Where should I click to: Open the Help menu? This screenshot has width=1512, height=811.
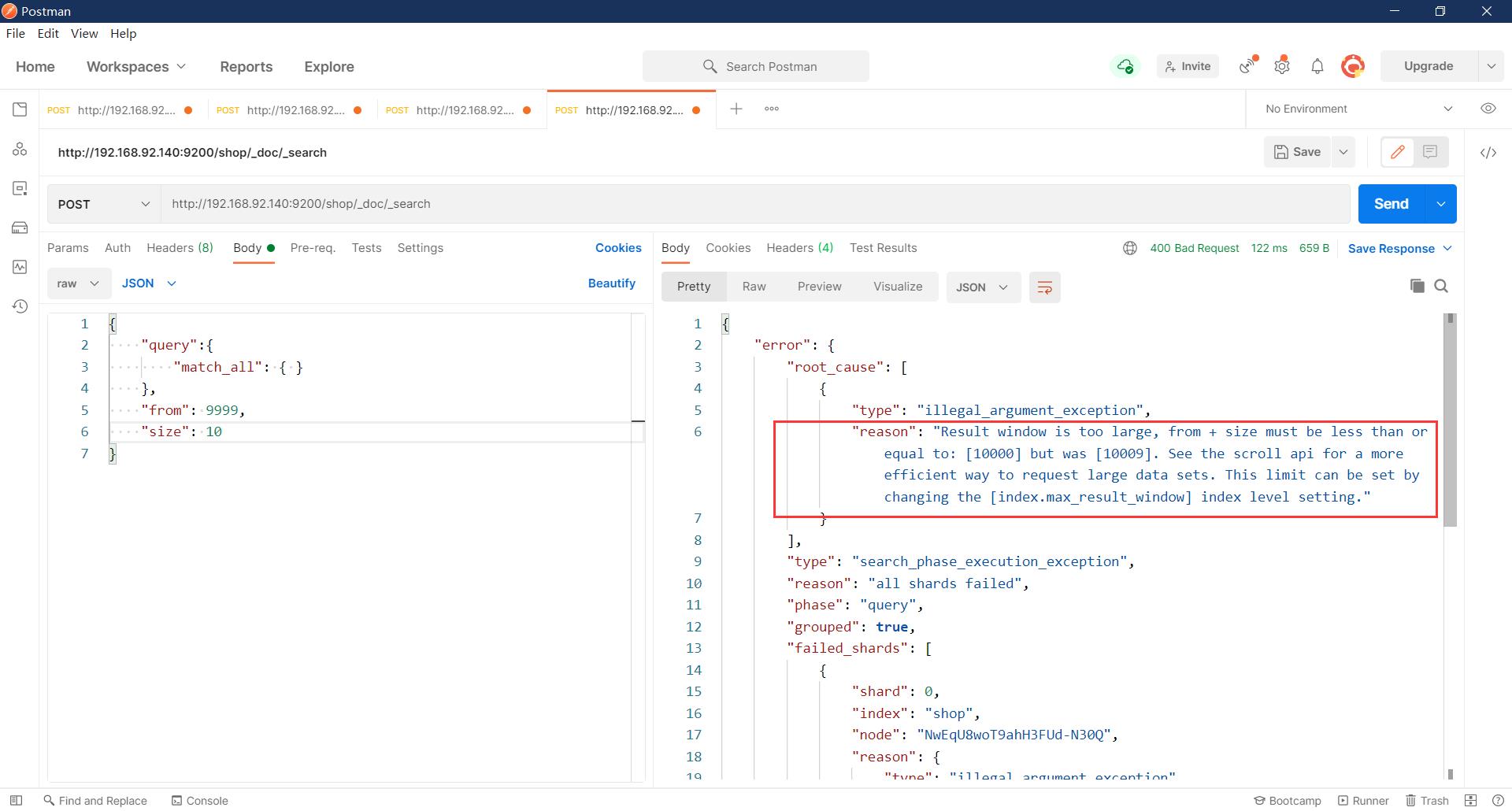coord(123,33)
